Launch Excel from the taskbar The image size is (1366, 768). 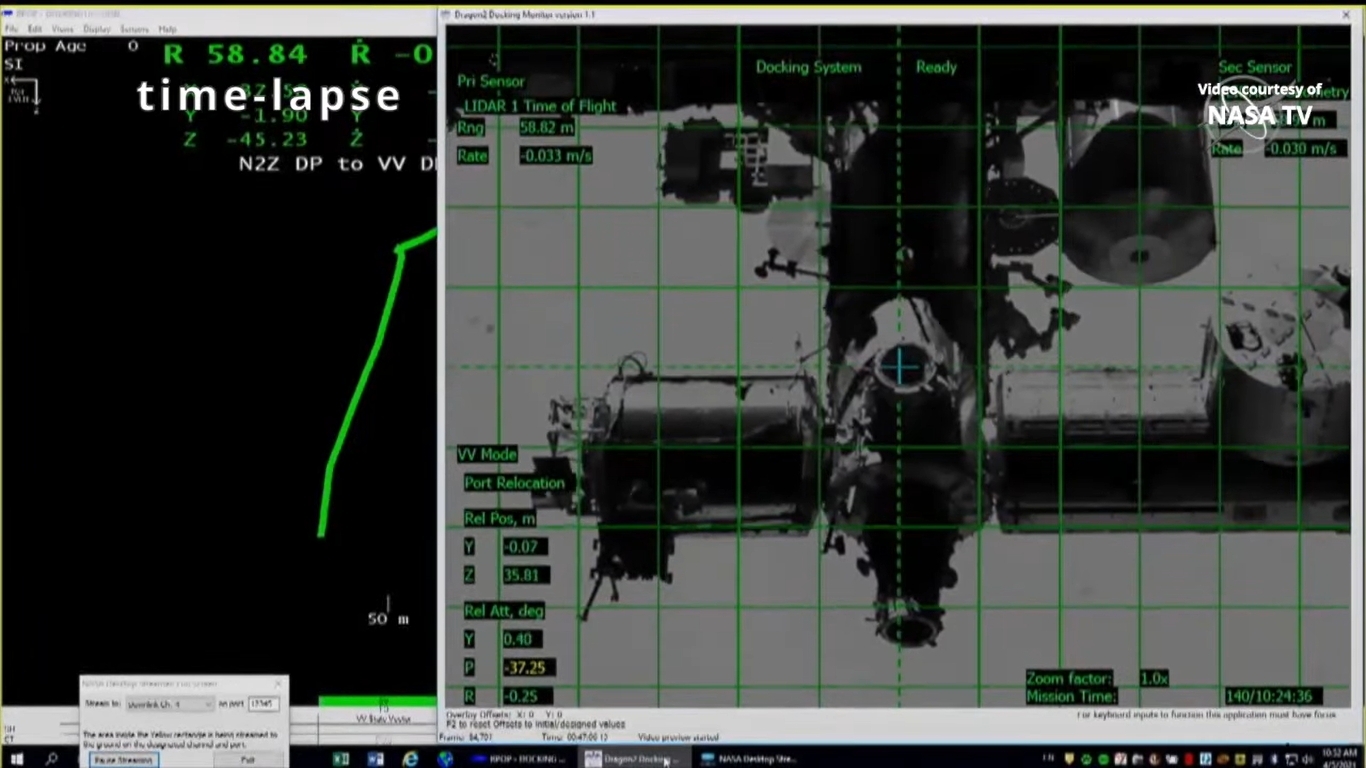click(x=341, y=759)
